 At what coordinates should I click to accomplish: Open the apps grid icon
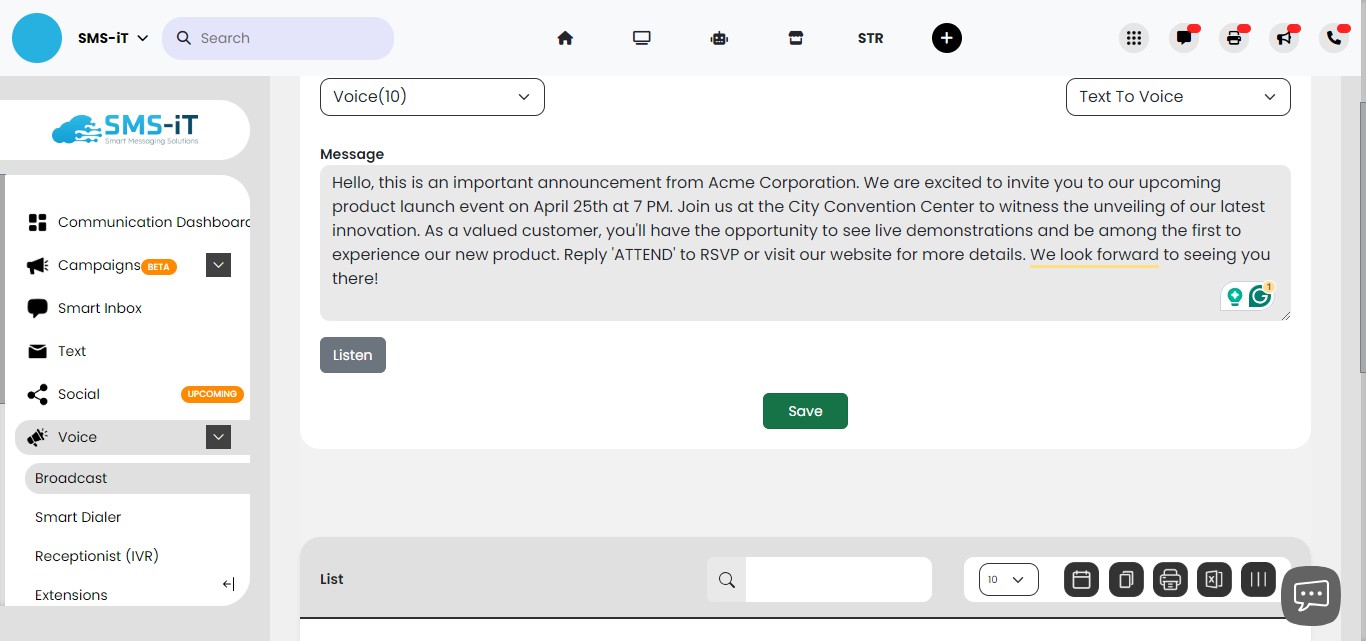point(1133,38)
